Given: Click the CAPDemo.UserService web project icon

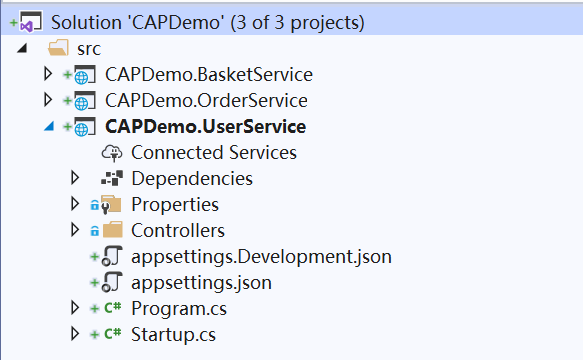Looking at the screenshot, I should click(x=85, y=126).
